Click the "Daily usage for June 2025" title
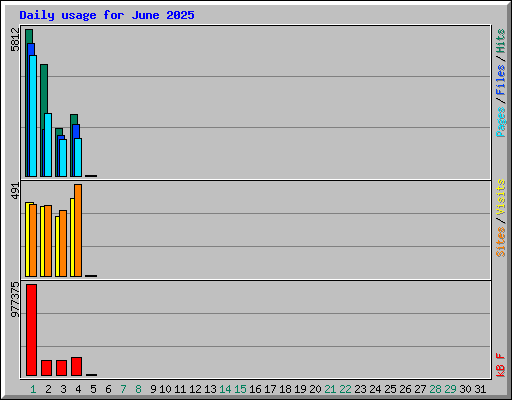 click(x=107, y=15)
